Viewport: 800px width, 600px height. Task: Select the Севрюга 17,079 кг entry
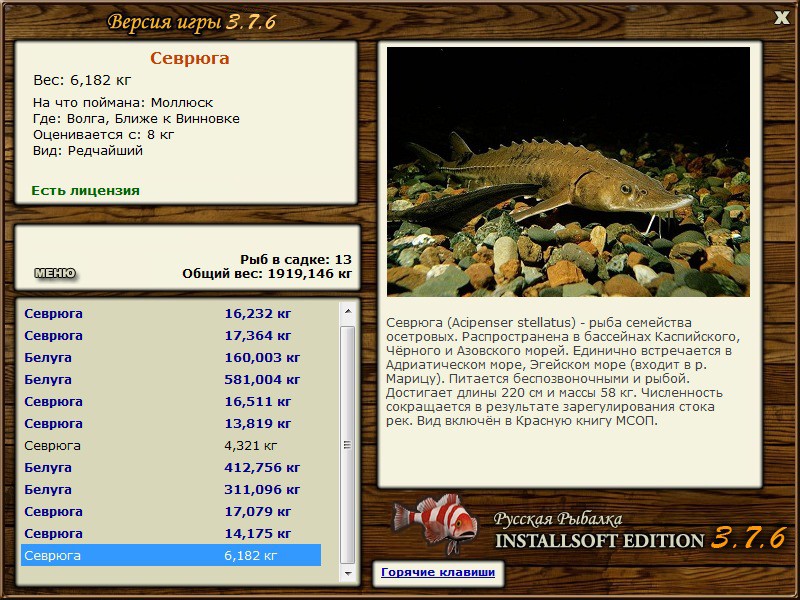point(171,511)
